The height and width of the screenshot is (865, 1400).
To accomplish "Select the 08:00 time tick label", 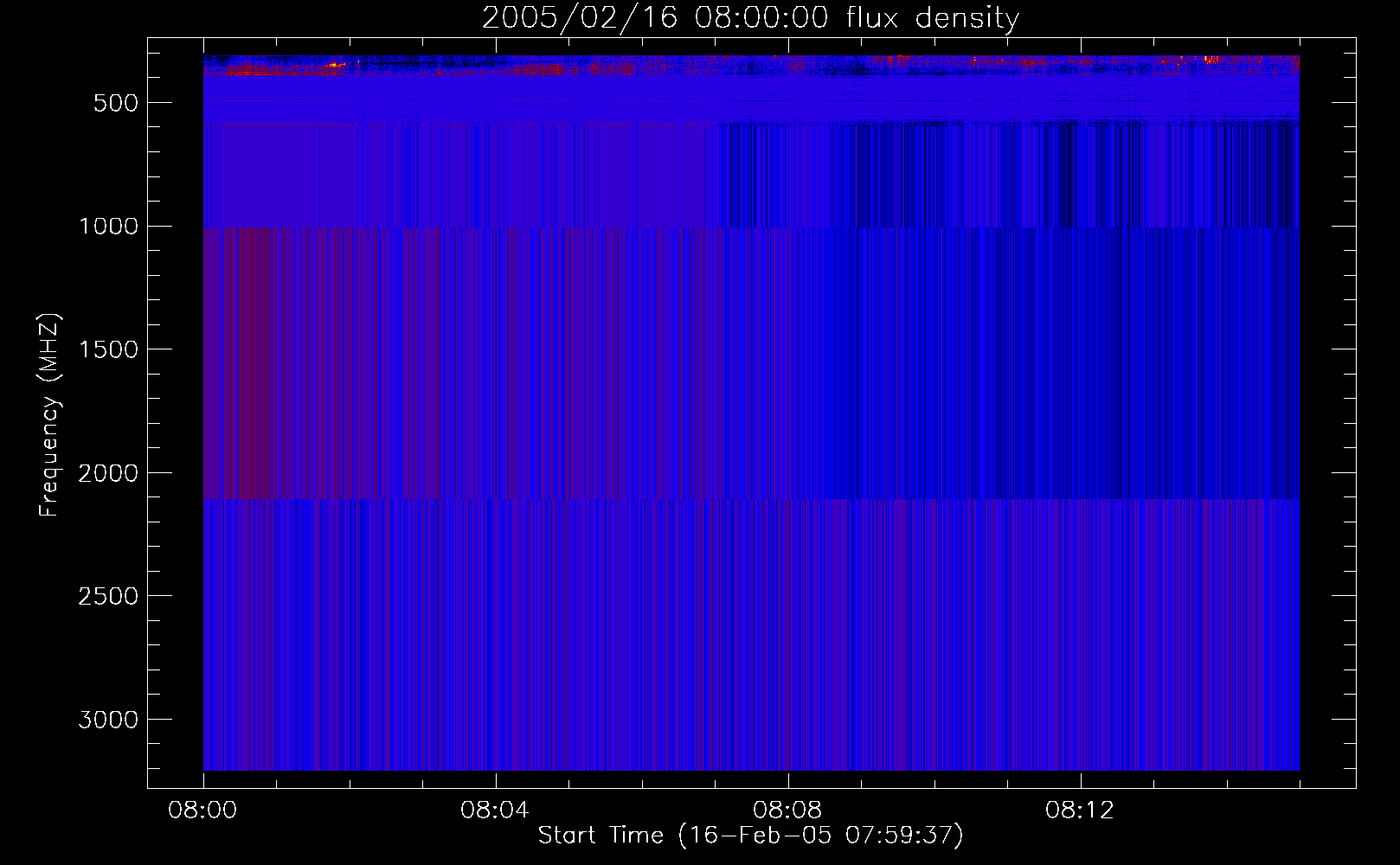I will click(x=202, y=811).
